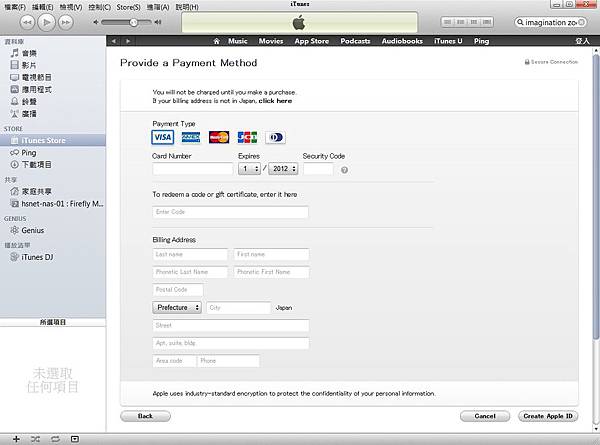
Task: Click the previous track button
Action: [x=27, y=22]
